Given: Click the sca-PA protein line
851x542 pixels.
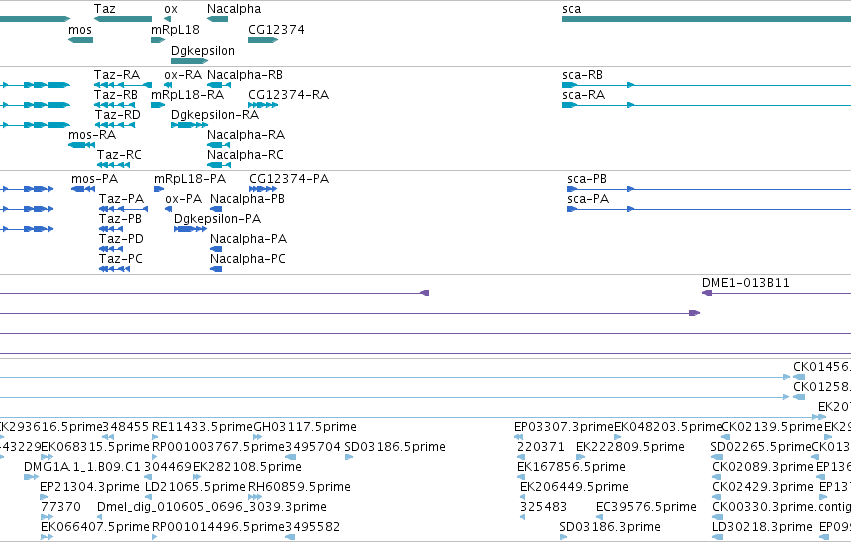Looking at the screenshot, I should 709,209.
